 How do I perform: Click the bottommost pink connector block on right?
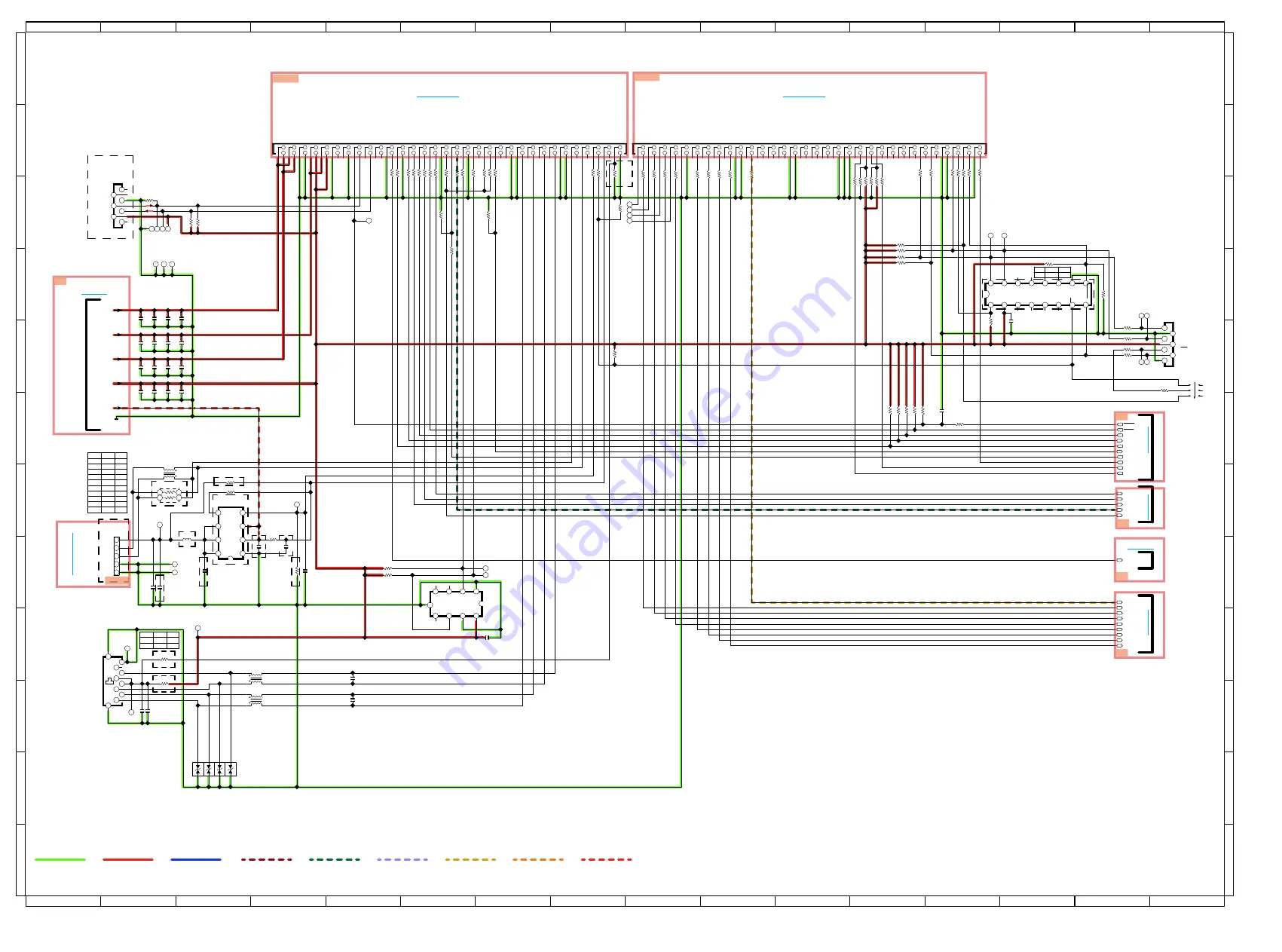pos(1140,625)
